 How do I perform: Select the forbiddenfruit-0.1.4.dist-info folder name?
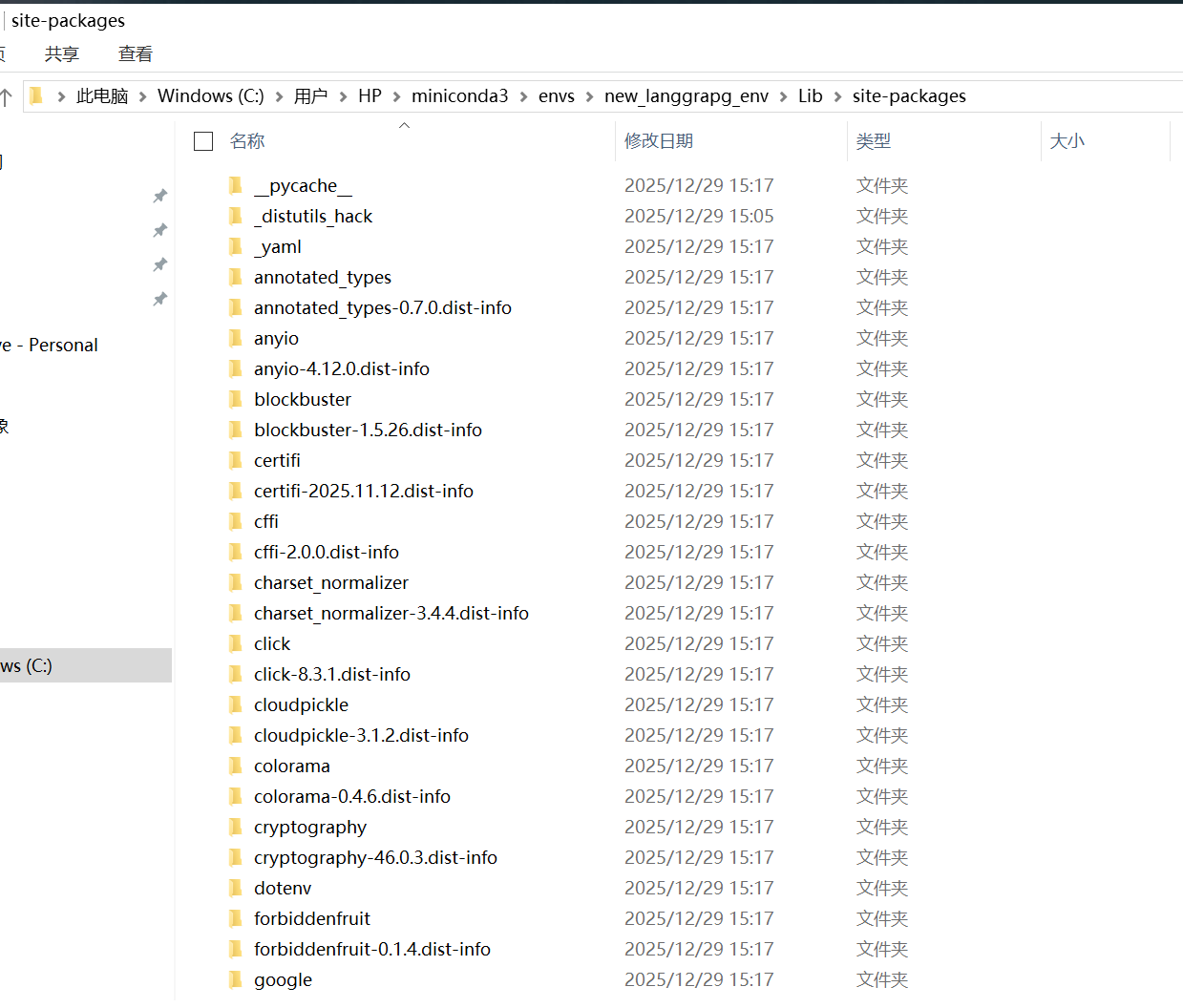coord(372,949)
